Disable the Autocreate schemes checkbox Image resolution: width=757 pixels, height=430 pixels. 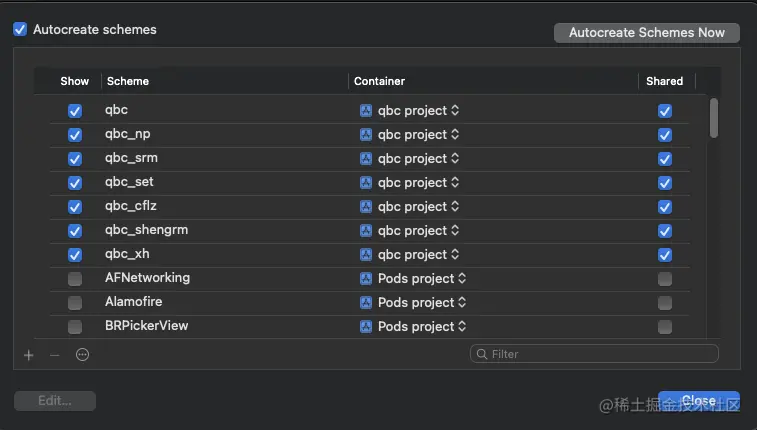pyautogui.click(x=20, y=30)
